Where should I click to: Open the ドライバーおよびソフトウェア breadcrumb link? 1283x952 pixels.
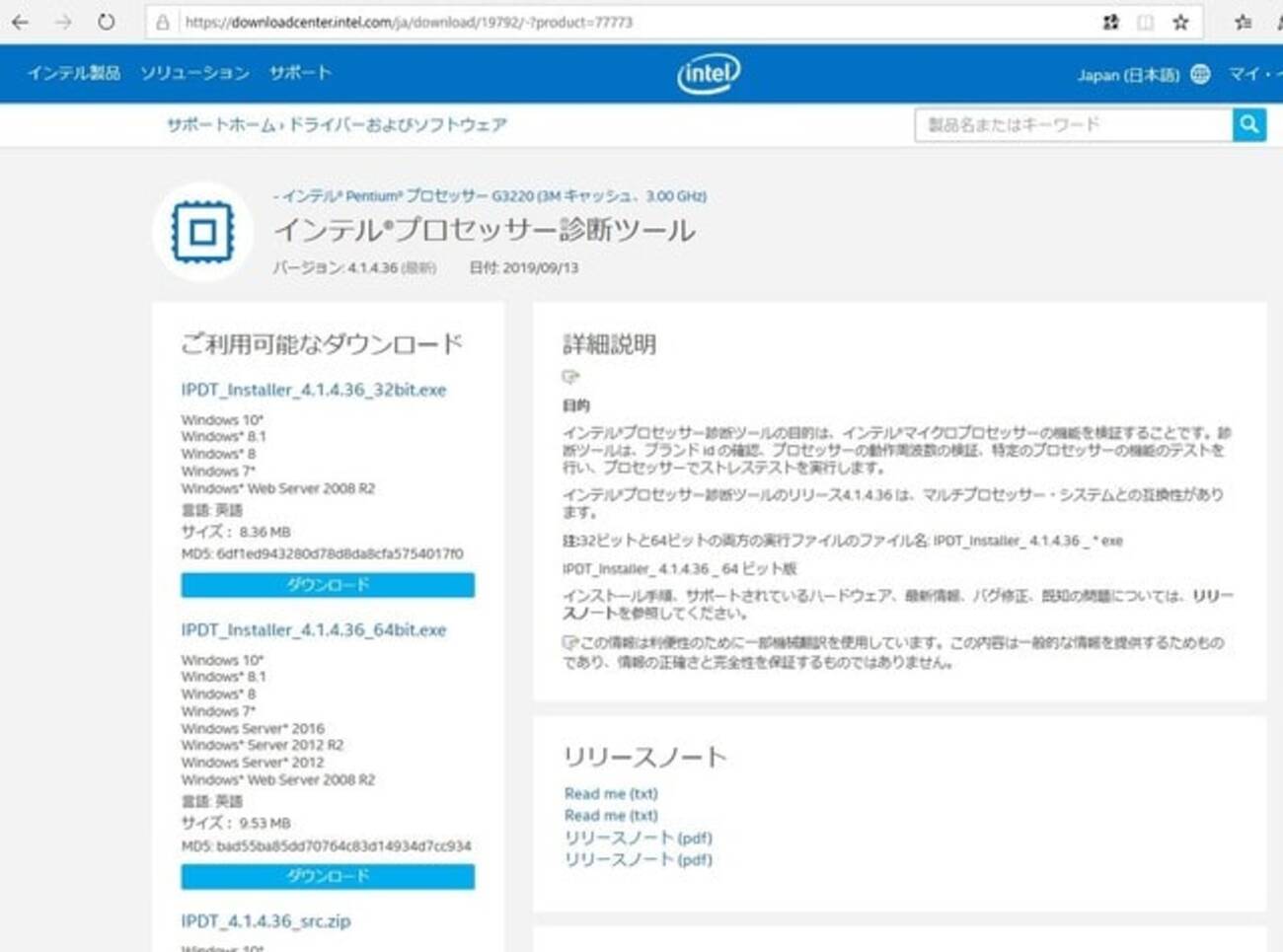(x=397, y=125)
